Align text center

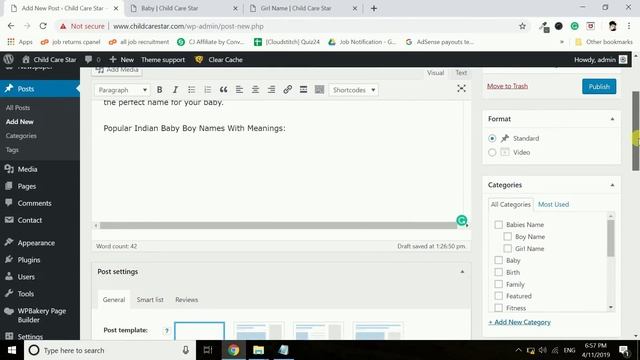[x=255, y=90]
